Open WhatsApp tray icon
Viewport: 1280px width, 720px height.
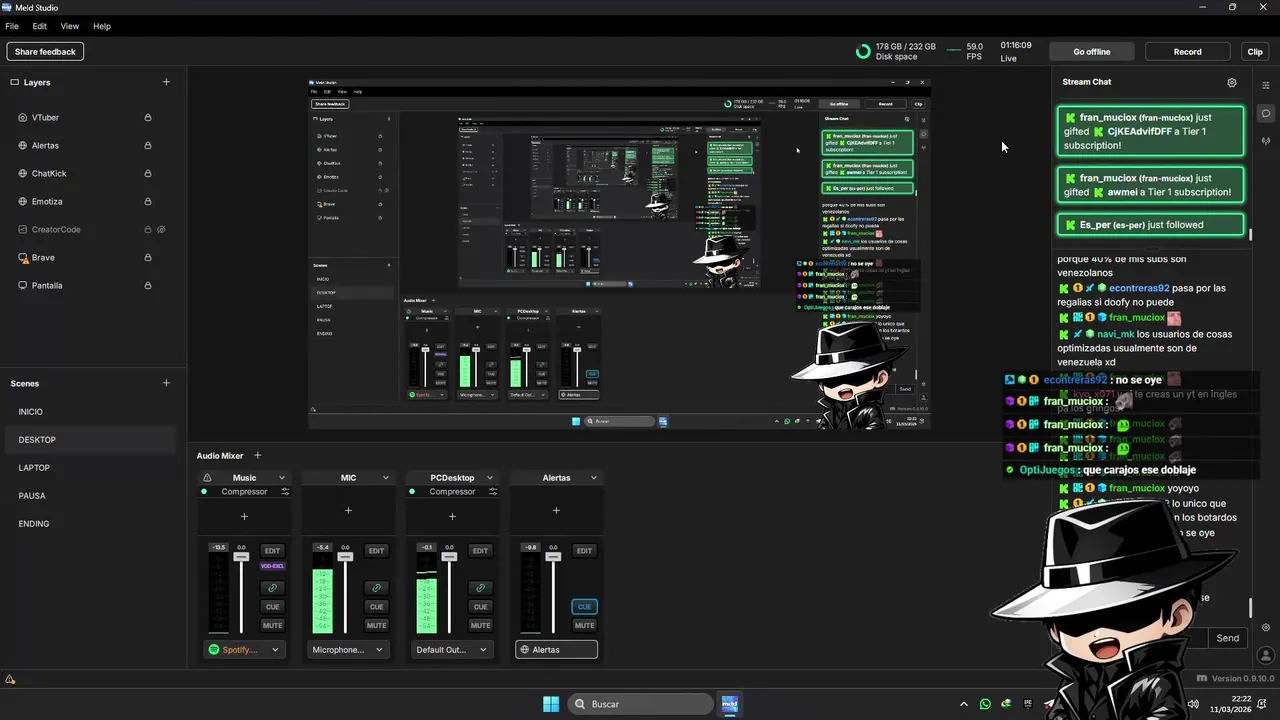985,704
